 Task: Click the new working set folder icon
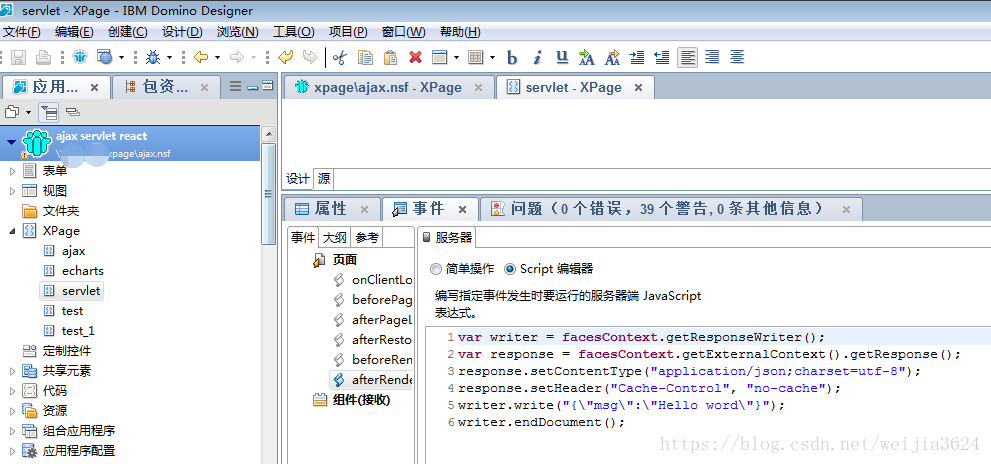point(11,113)
